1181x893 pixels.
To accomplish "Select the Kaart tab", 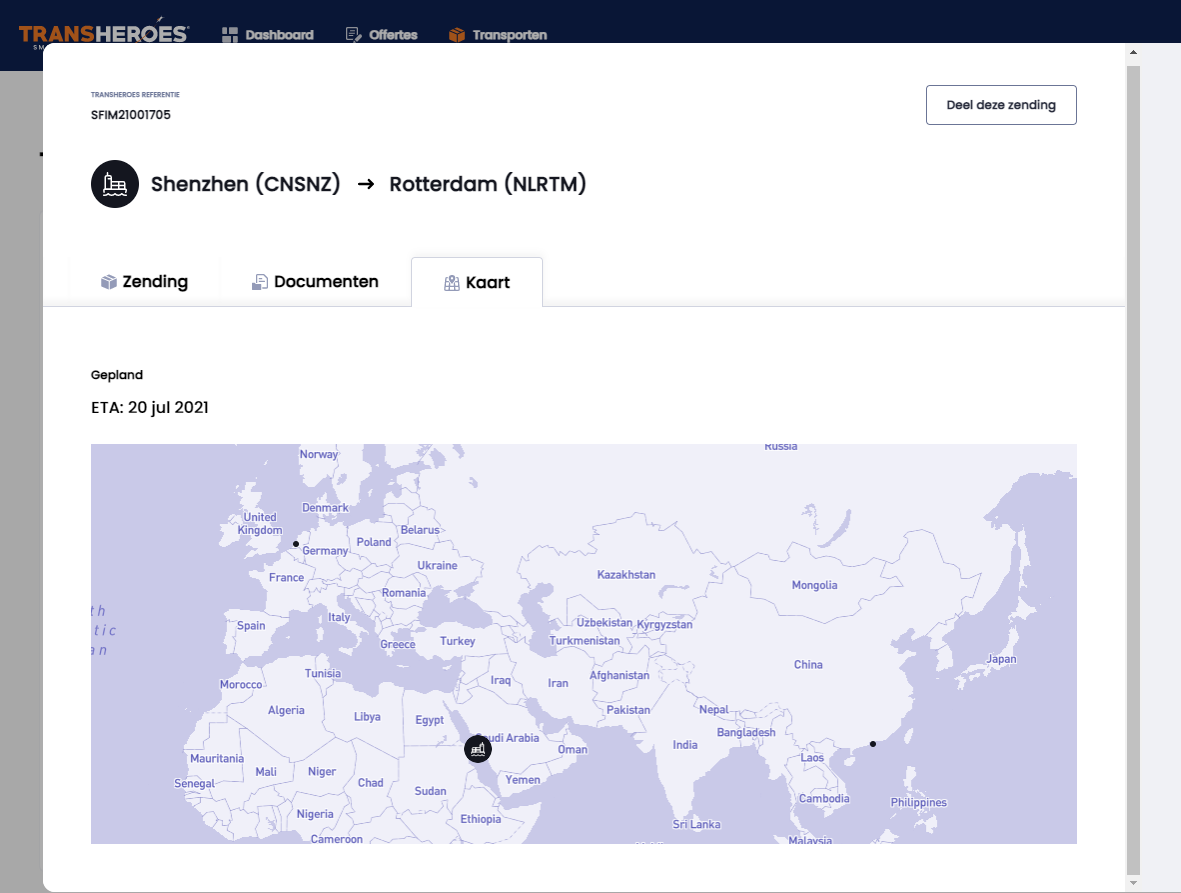I will [477, 282].
